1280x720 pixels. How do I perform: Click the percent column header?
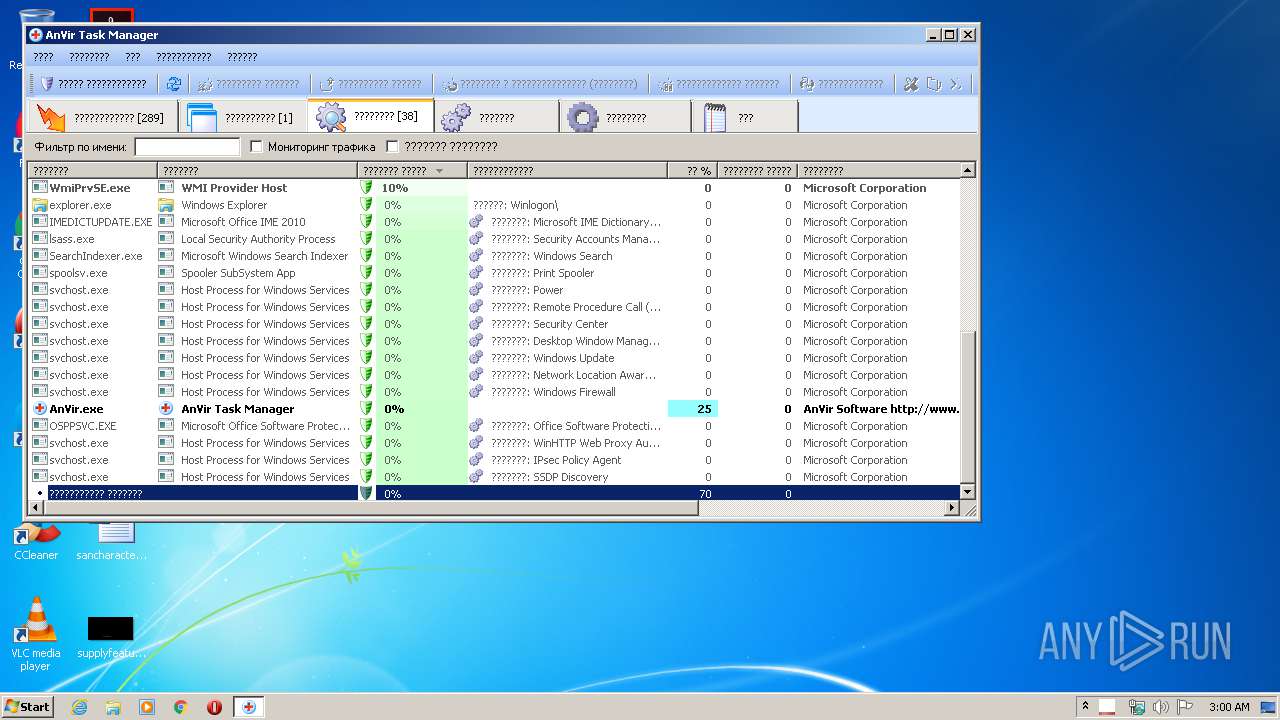tap(692, 171)
